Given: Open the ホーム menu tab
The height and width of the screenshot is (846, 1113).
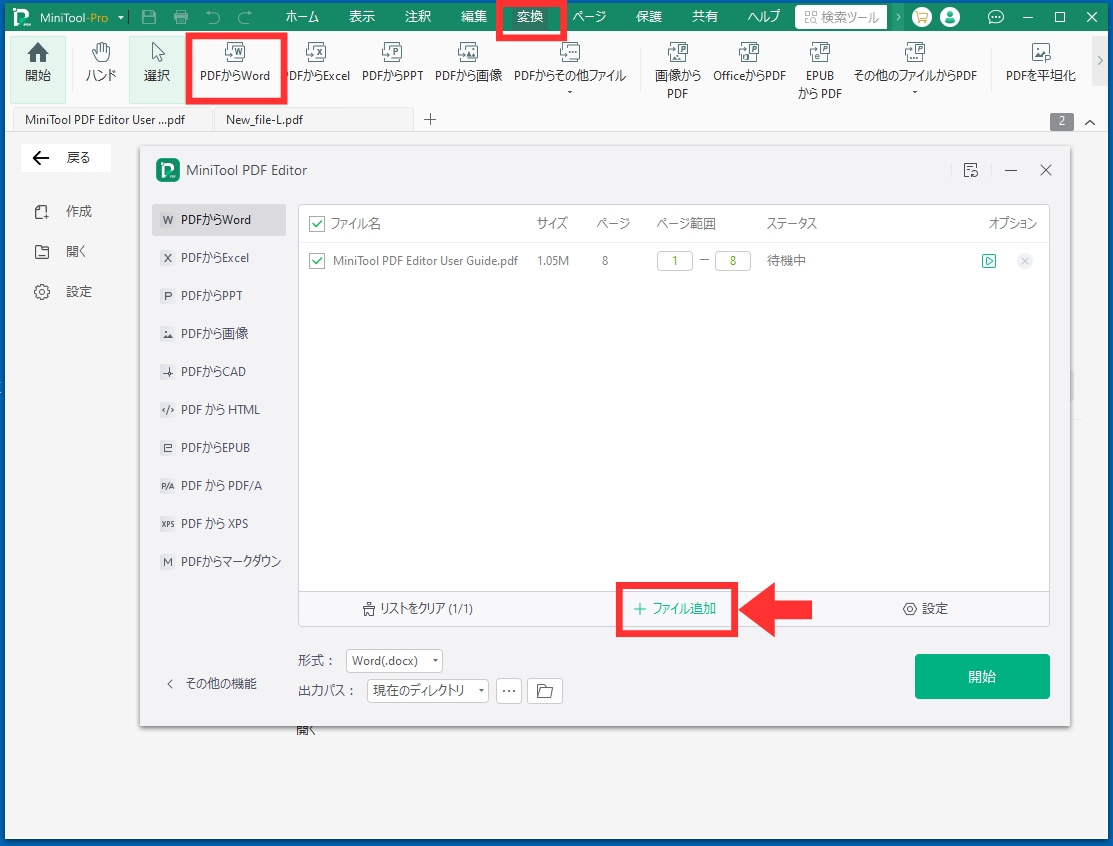Looking at the screenshot, I should point(302,17).
